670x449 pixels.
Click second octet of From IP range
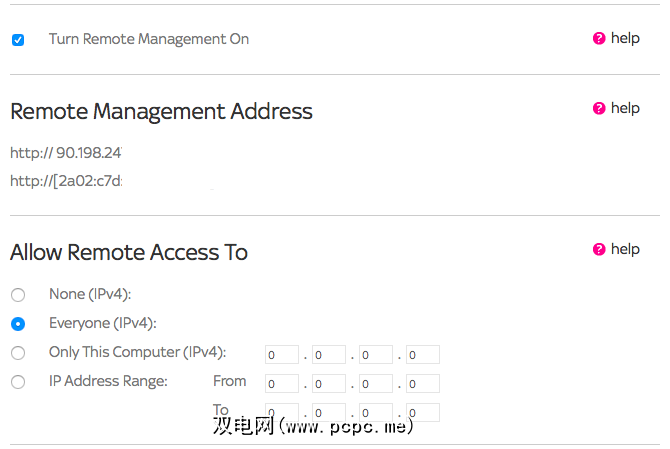329,383
